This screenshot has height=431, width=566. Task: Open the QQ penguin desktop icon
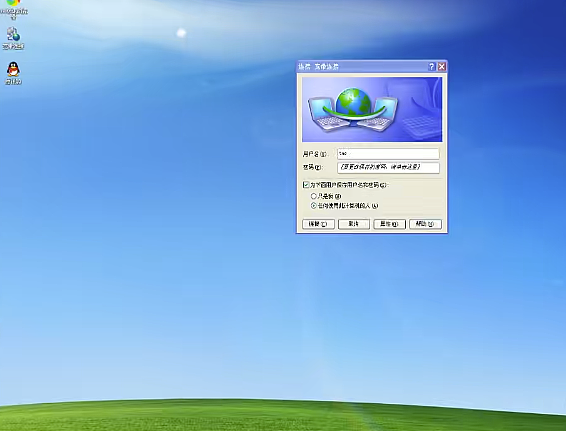(13, 69)
